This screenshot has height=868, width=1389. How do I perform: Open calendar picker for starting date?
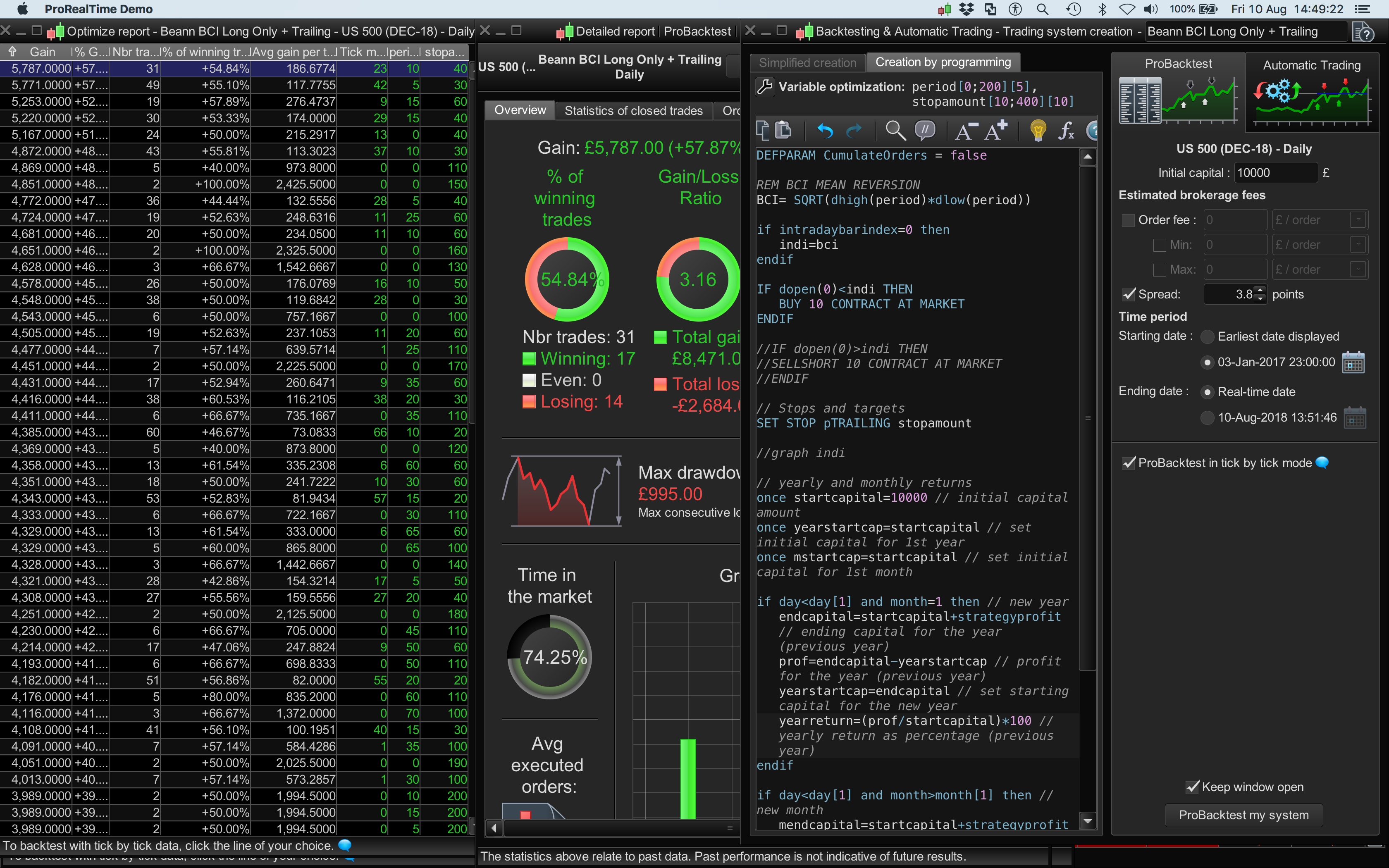point(1353,362)
